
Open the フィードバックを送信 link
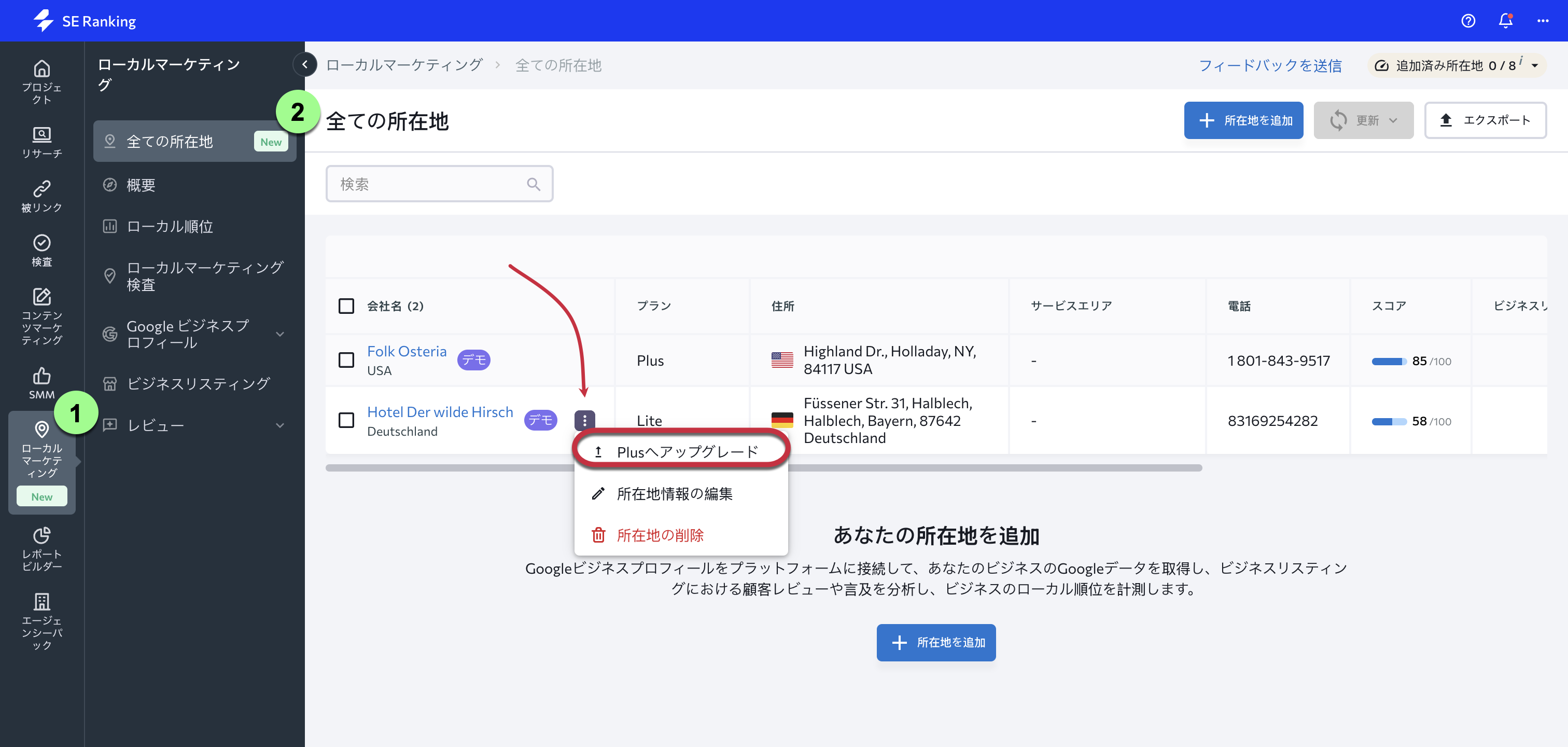pyautogui.click(x=1270, y=65)
